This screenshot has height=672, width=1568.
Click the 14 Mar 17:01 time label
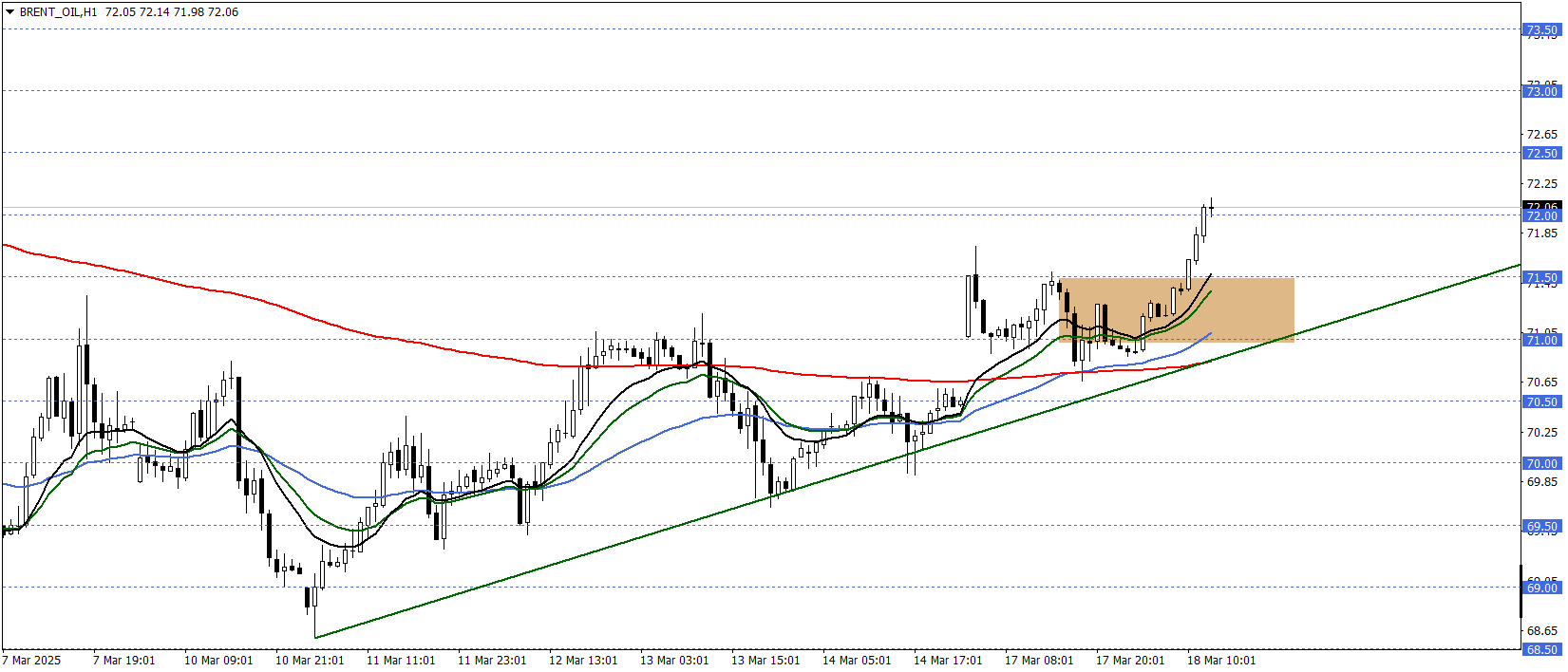[948, 660]
